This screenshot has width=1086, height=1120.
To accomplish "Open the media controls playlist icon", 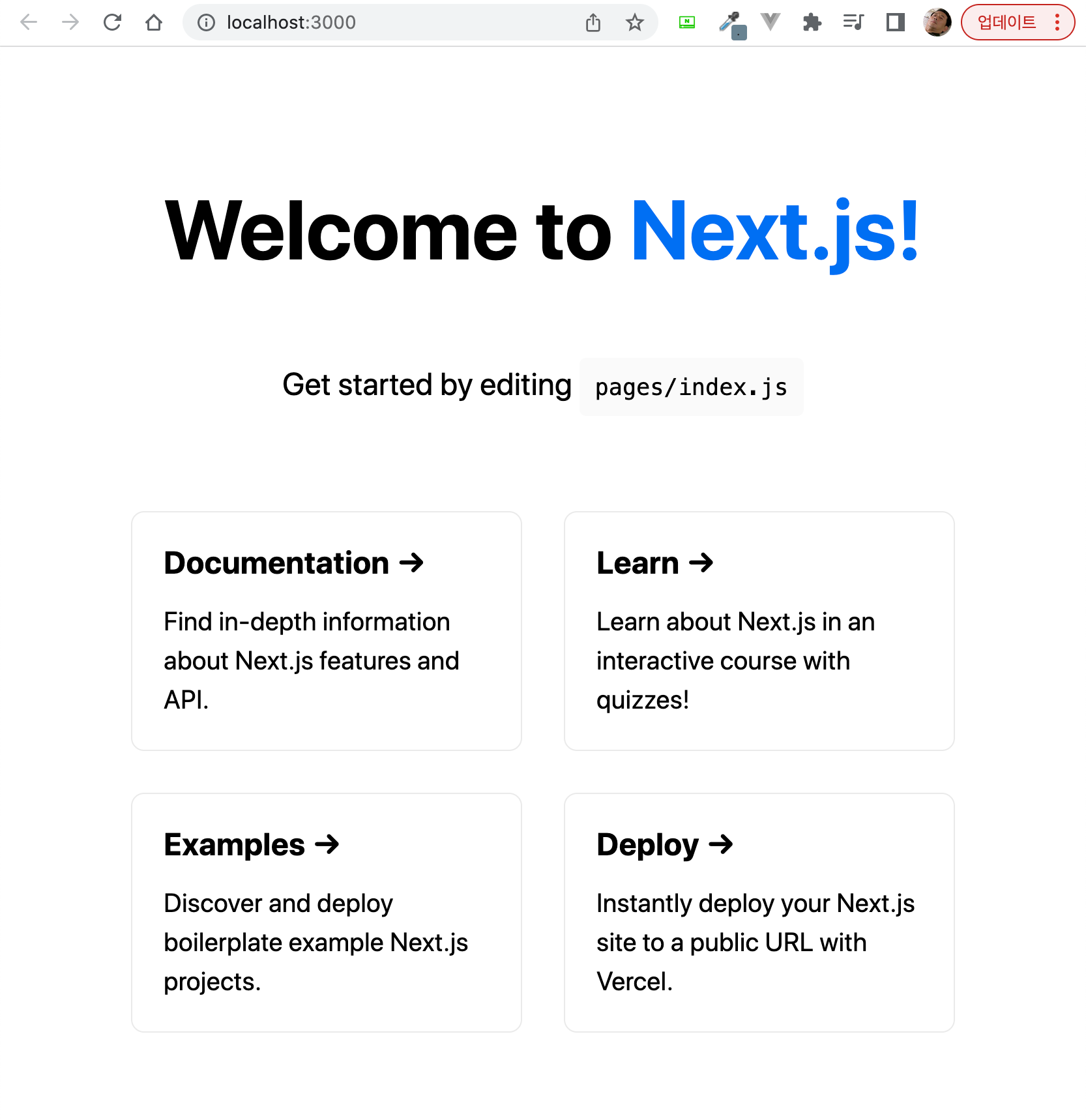I will click(x=853, y=23).
